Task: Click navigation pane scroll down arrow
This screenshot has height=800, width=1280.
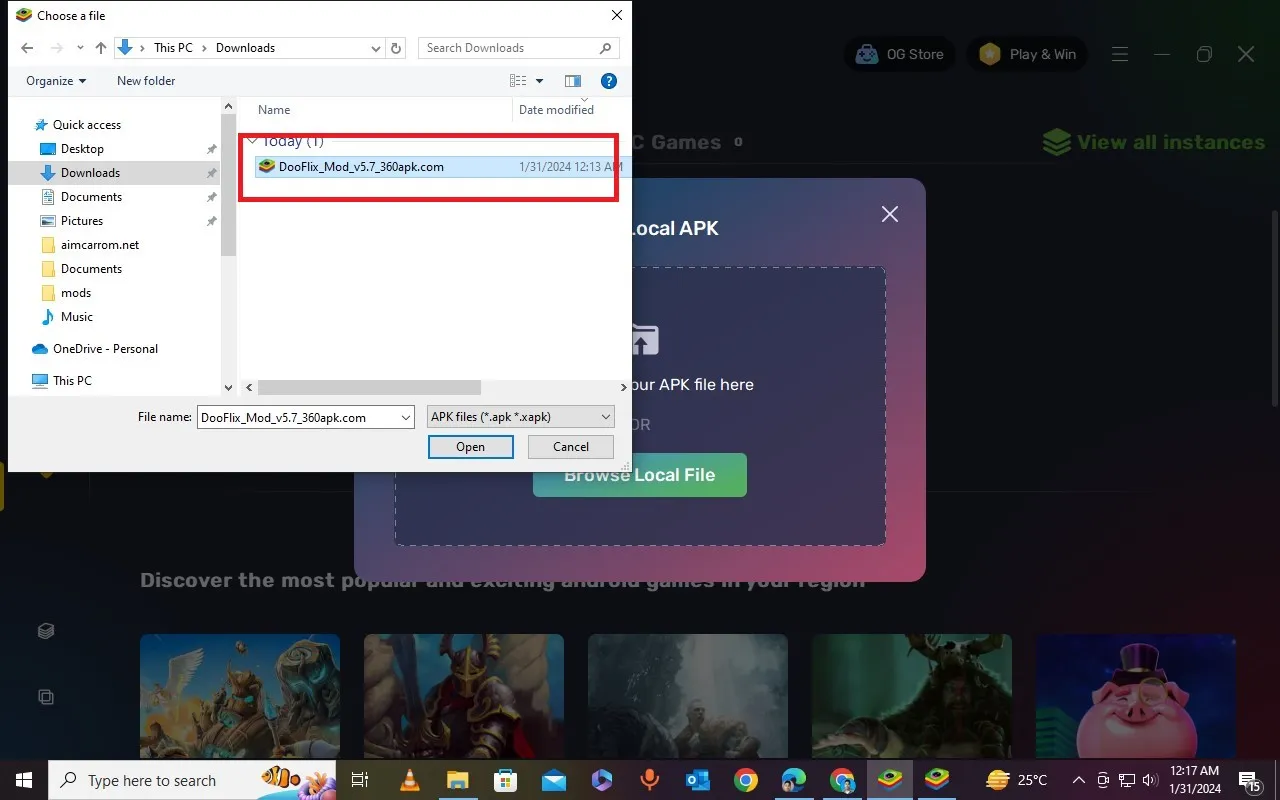Action: click(x=228, y=388)
